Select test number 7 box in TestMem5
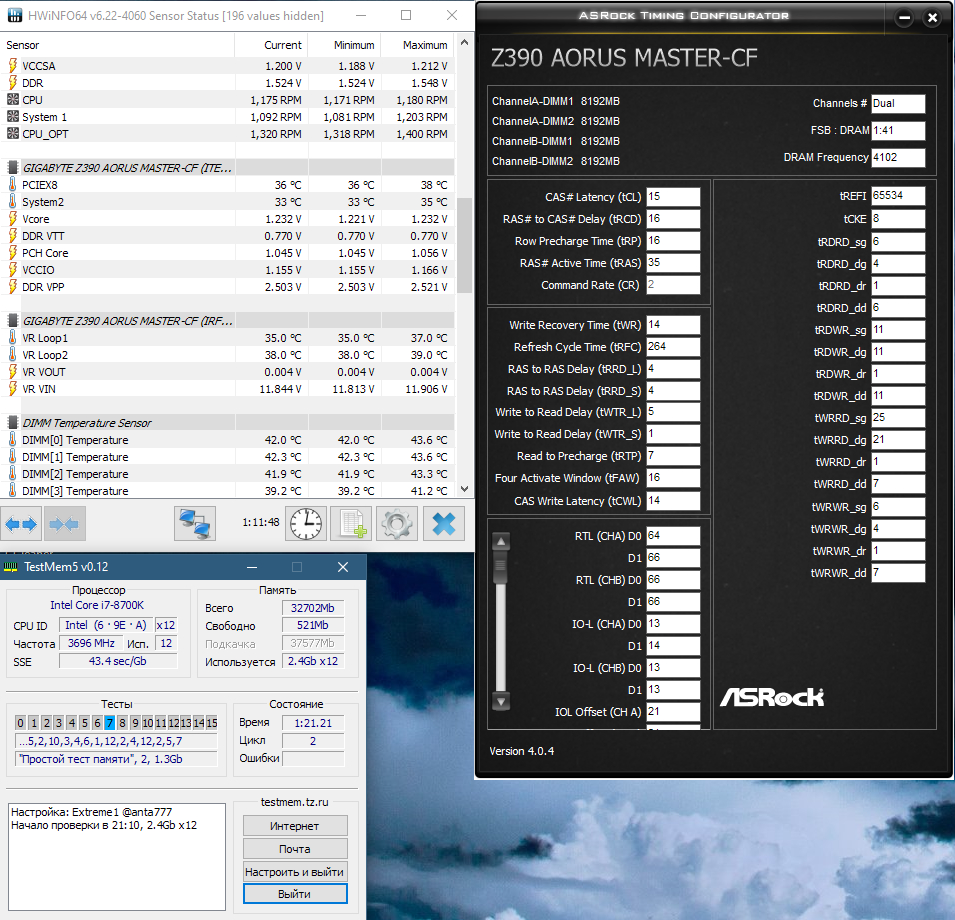Screen dimensions: 955x920 110,723
